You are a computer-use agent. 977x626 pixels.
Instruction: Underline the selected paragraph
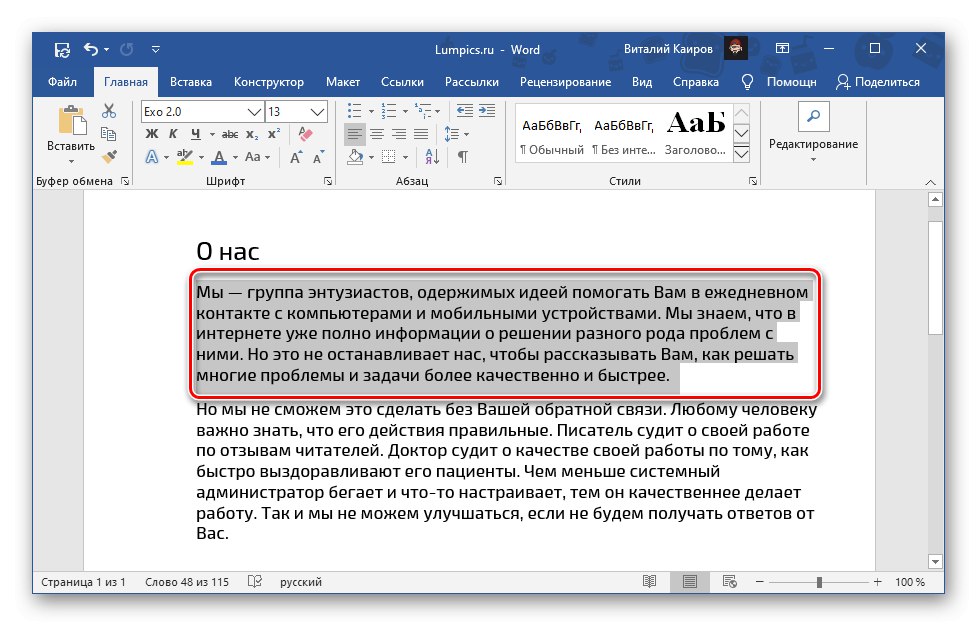tap(197, 133)
